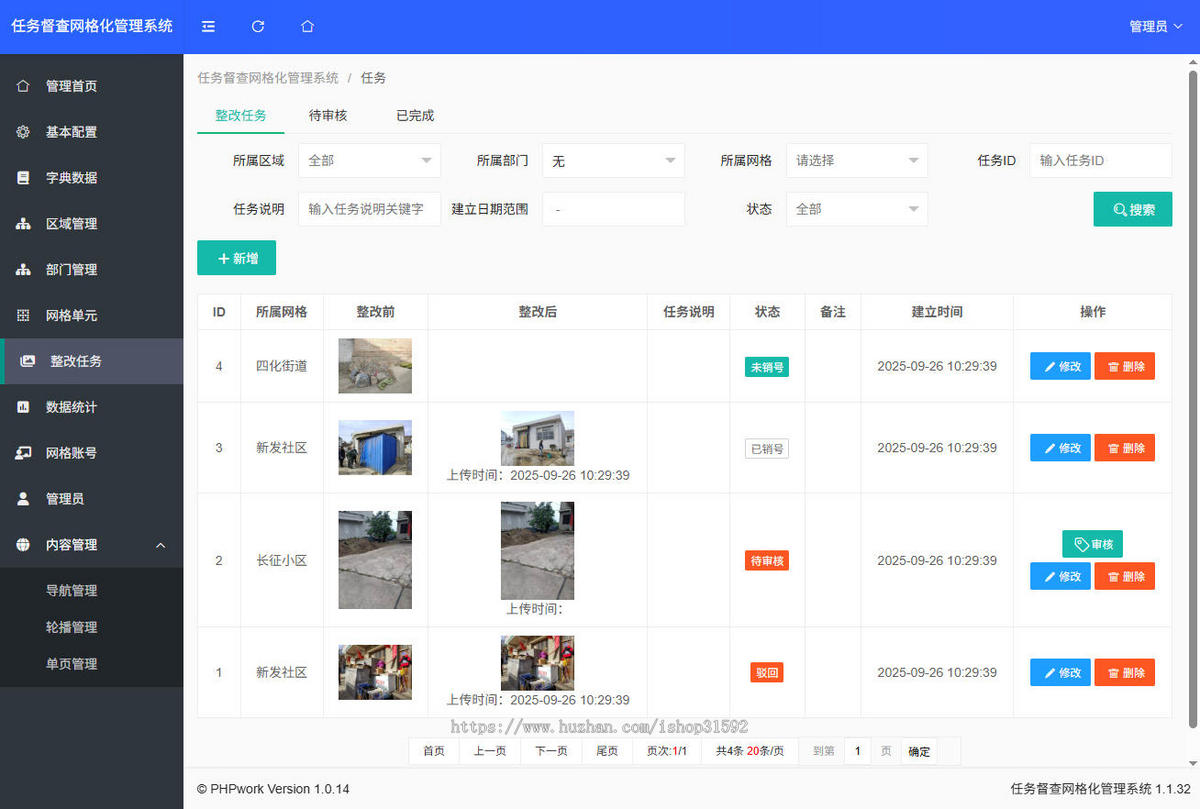1200x809 pixels.
Task: Open 数据统计 in sidebar
Action: [x=92, y=407]
